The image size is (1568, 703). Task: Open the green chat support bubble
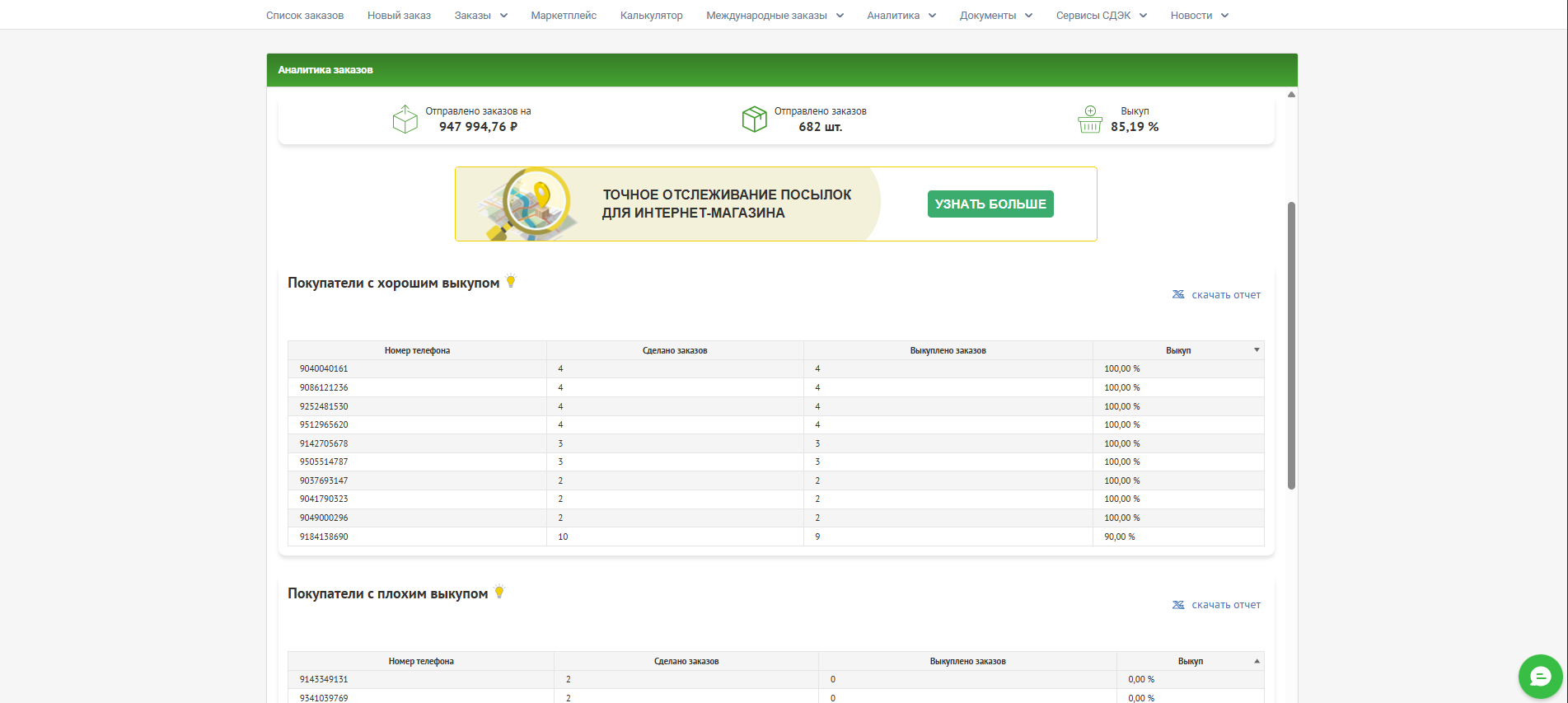(x=1540, y=677)
